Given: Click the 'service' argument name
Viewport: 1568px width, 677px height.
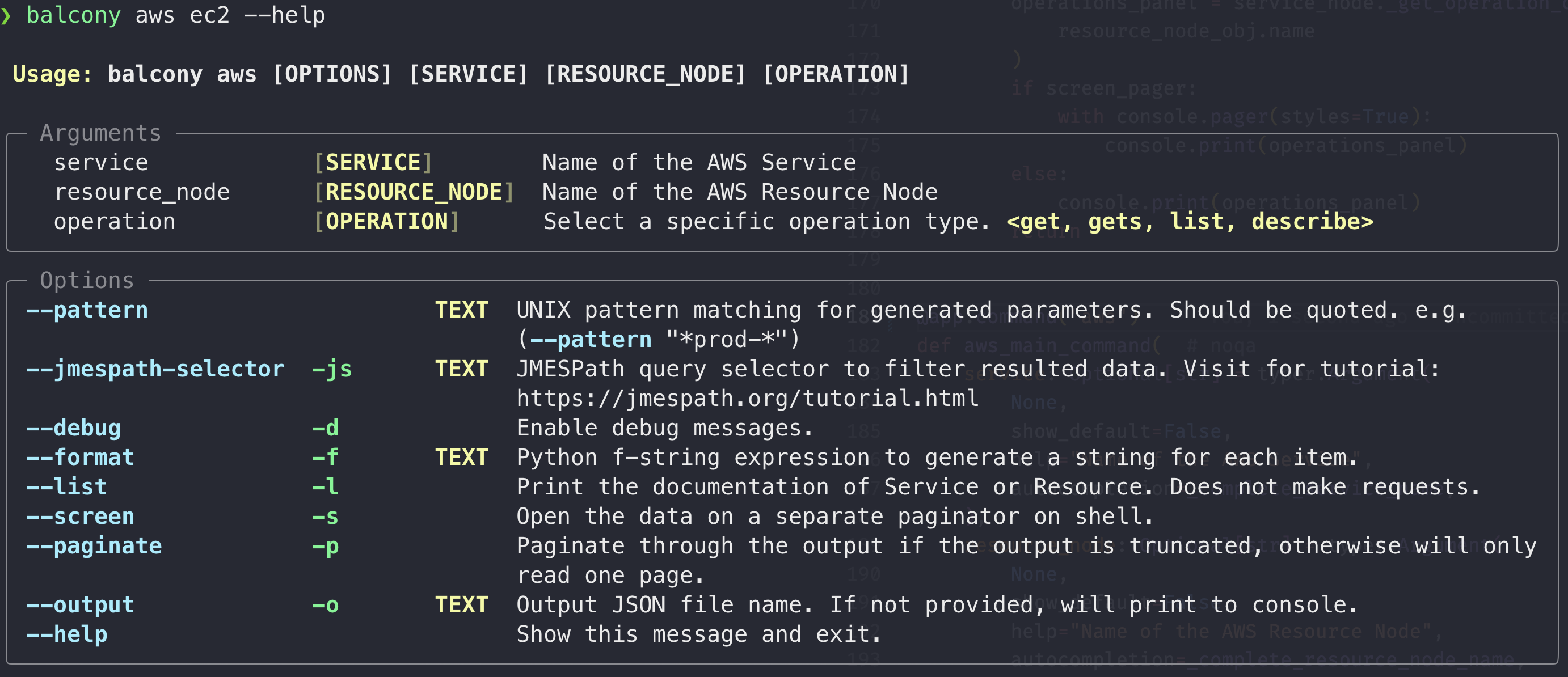Looking at the screenshot, I should tap(101, 162).
